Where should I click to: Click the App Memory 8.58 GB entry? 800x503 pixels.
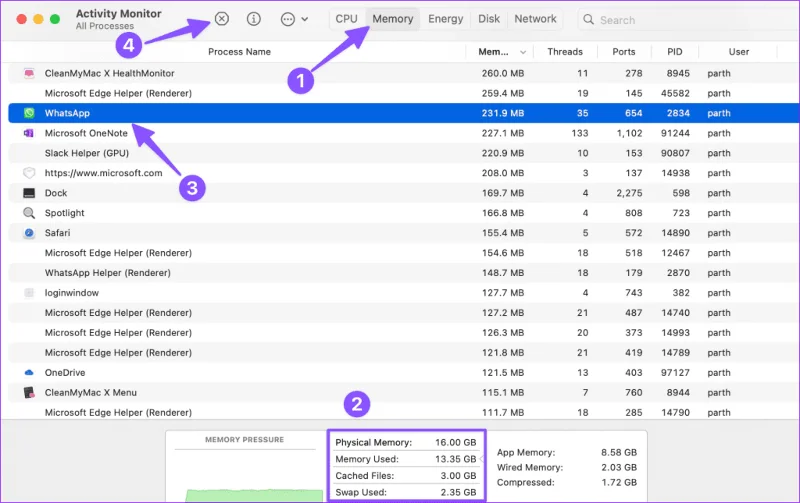[567, 452]
